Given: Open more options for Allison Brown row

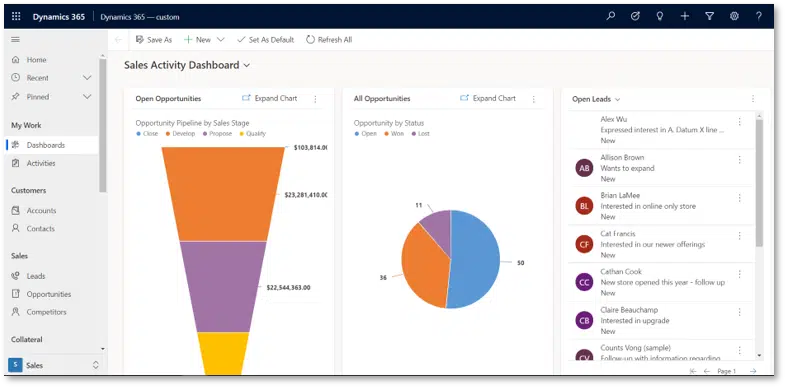Looking at the screenshot, I should click(739, 160).
